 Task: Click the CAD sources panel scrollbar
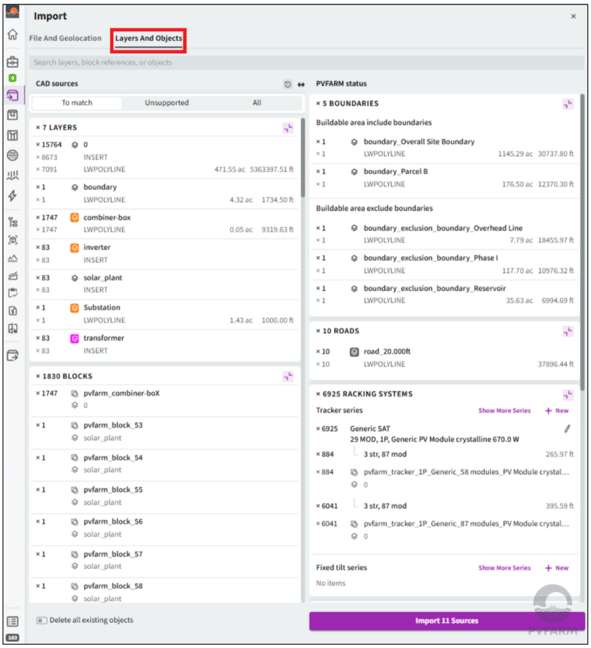[x=303, y=157]
